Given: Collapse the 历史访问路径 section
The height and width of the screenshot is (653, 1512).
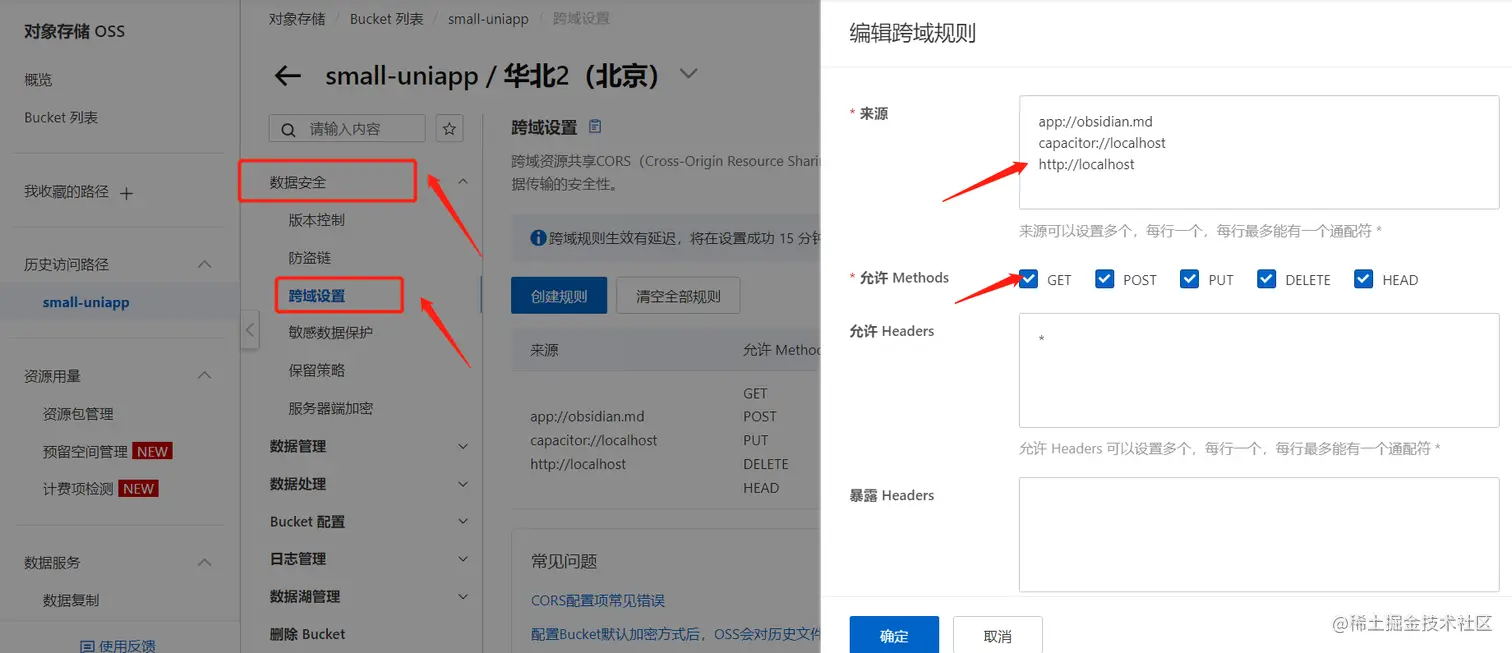Looking at the screenshot, I should pos(205,265).
